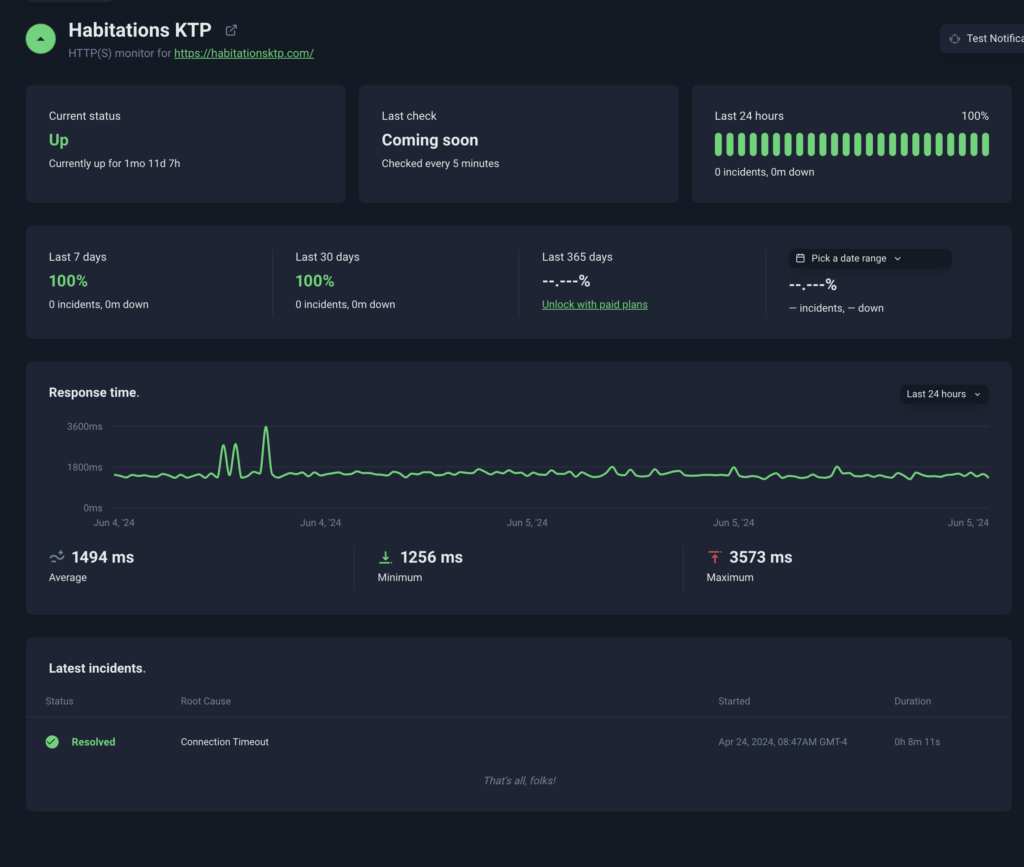Viewport: 1024px width, 867px height.
Task: Click the calendar icon in date range picker
Action: [x=800, y=258]
